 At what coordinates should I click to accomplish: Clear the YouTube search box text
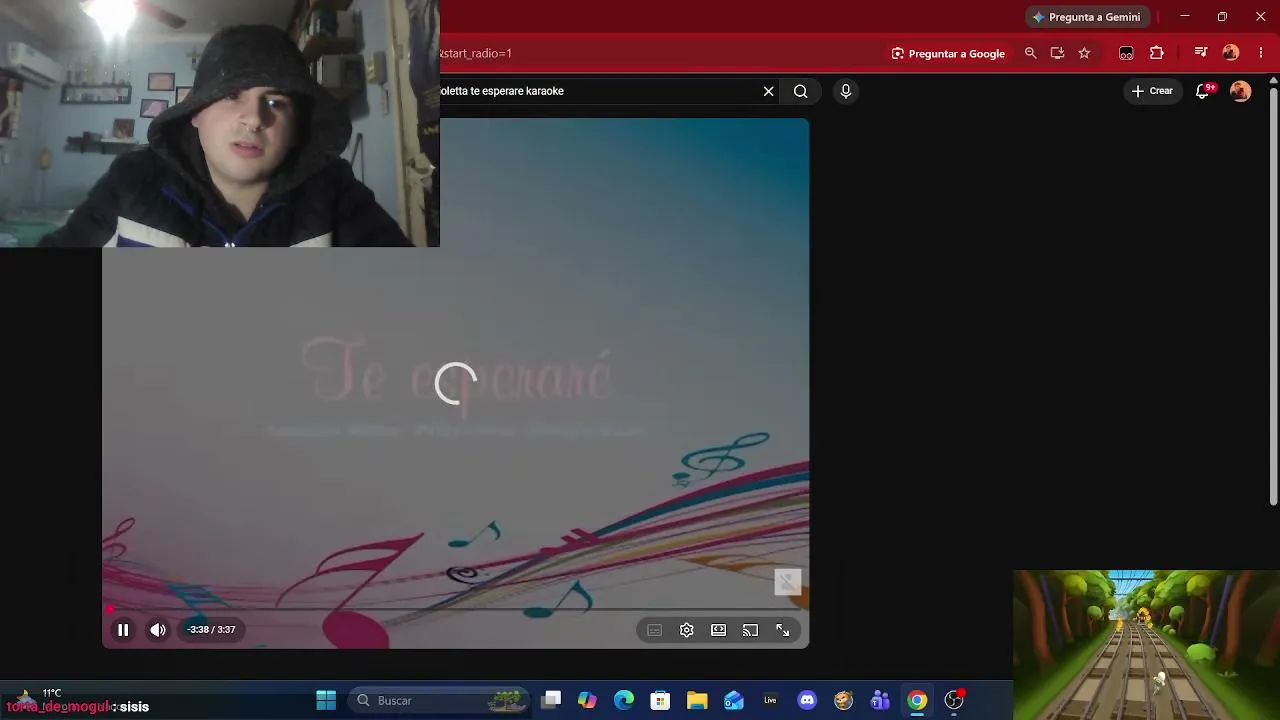[769, 91]
